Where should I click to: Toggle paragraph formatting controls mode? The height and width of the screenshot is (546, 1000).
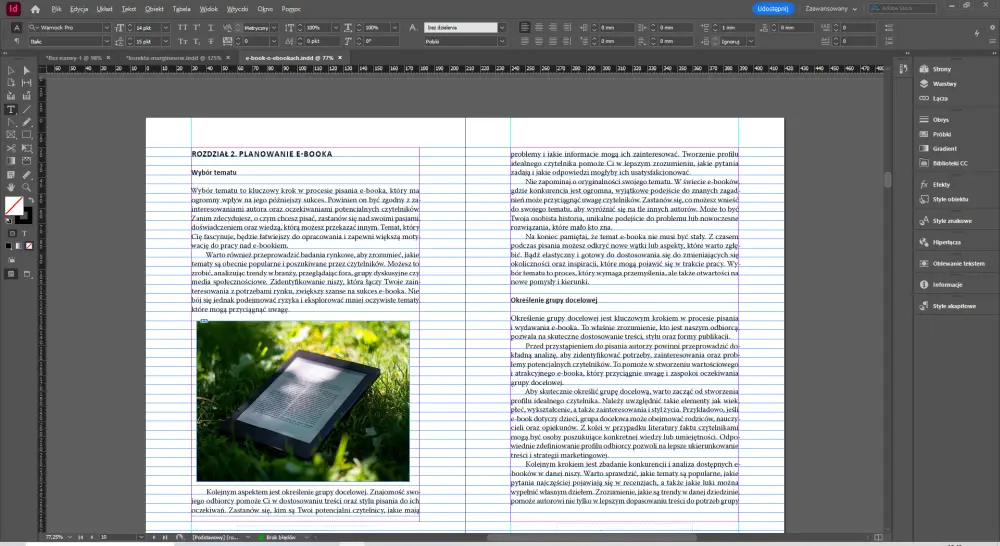point(17,42)
